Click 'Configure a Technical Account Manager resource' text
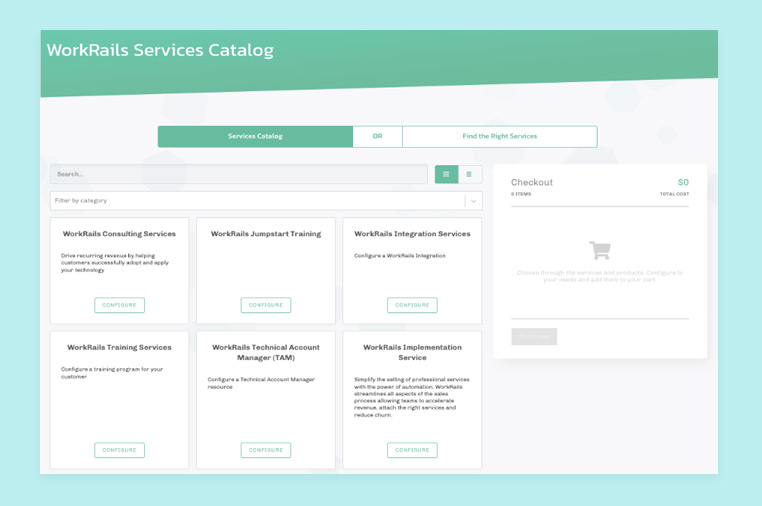This screenshot has width=762, height=506. [x=261, y=383]
